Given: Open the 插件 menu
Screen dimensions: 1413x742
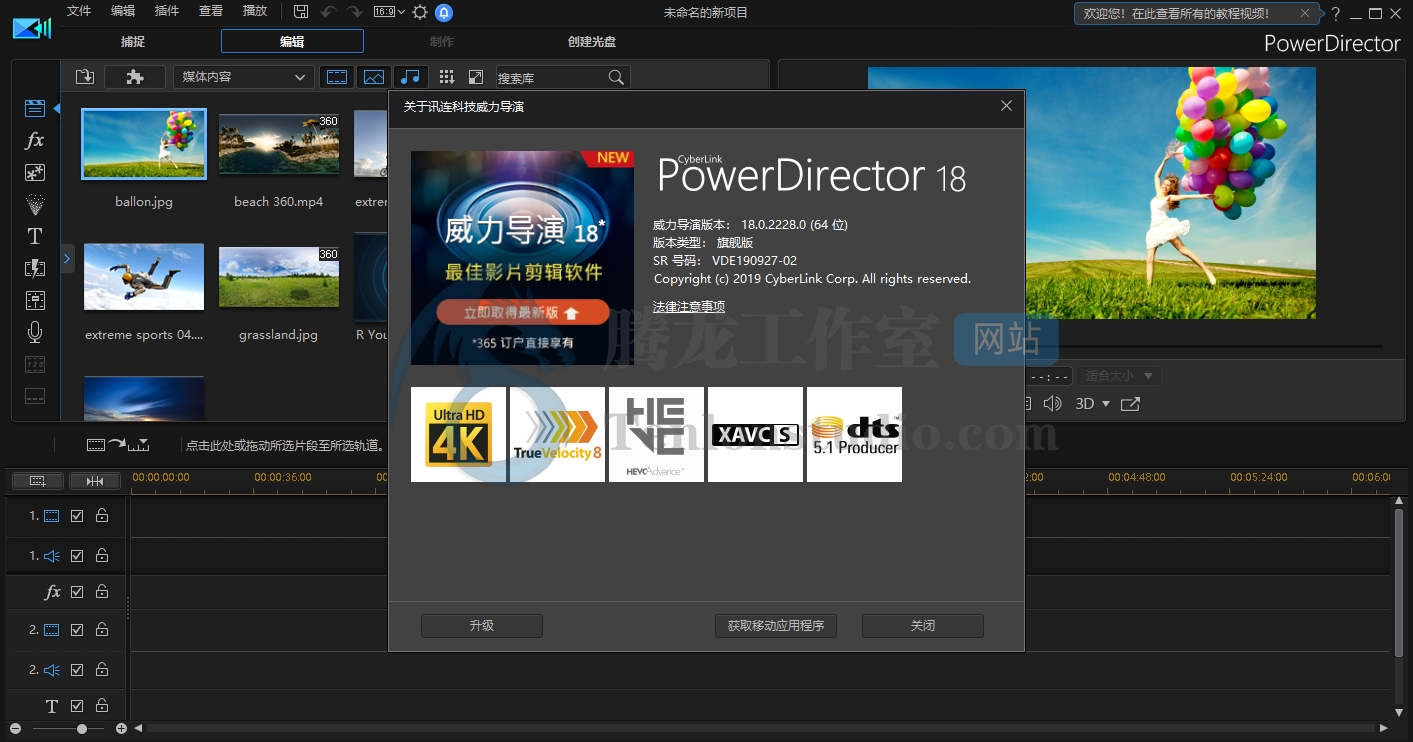Looking at the screenshot, I should pyautogui.click(x=167, y=11).
